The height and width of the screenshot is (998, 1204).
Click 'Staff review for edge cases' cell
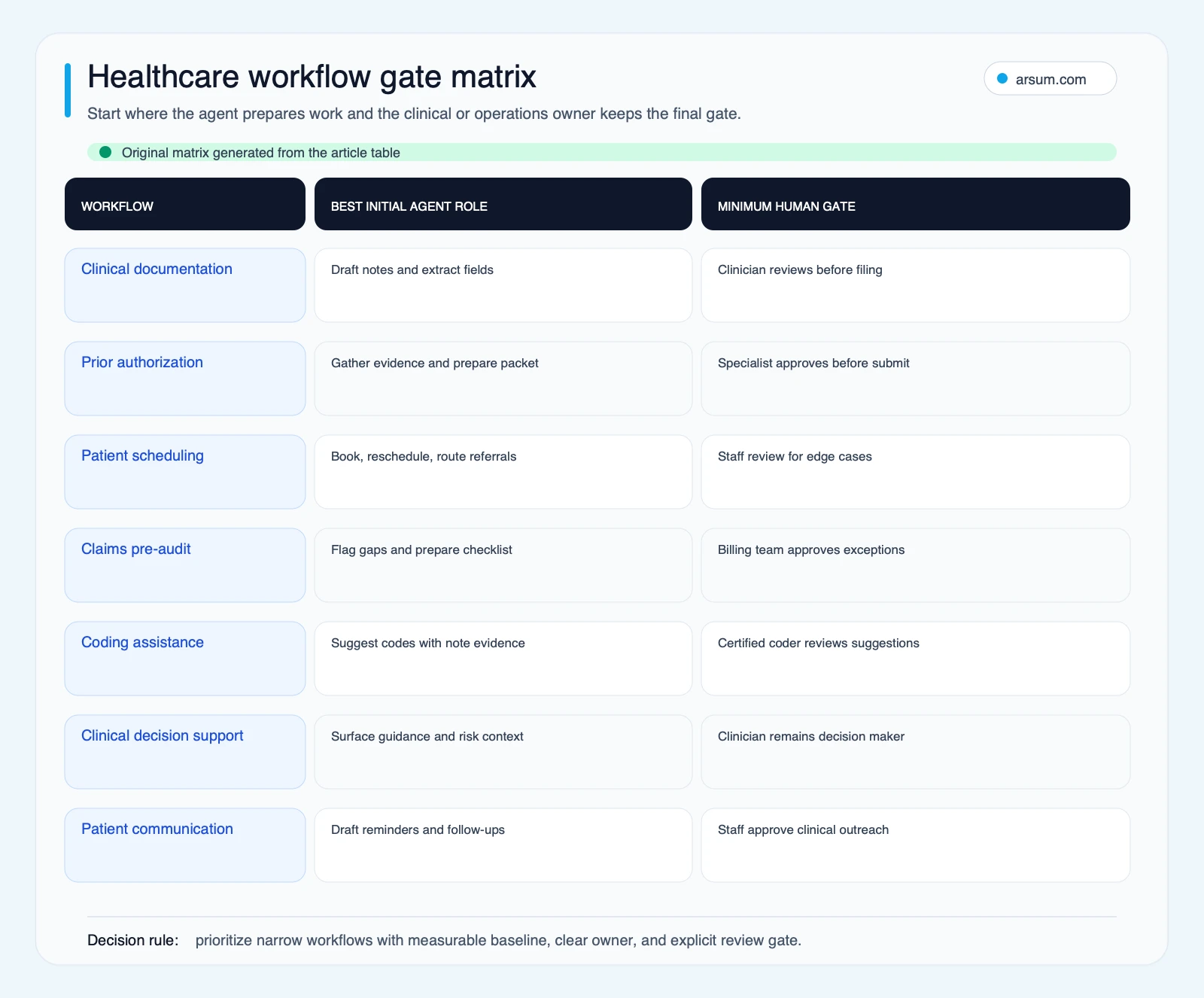pos(916,472)
